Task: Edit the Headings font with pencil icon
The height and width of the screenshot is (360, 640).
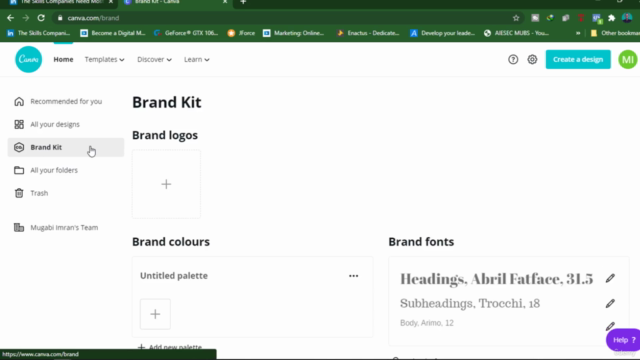Action: click(x=610, y=278)
